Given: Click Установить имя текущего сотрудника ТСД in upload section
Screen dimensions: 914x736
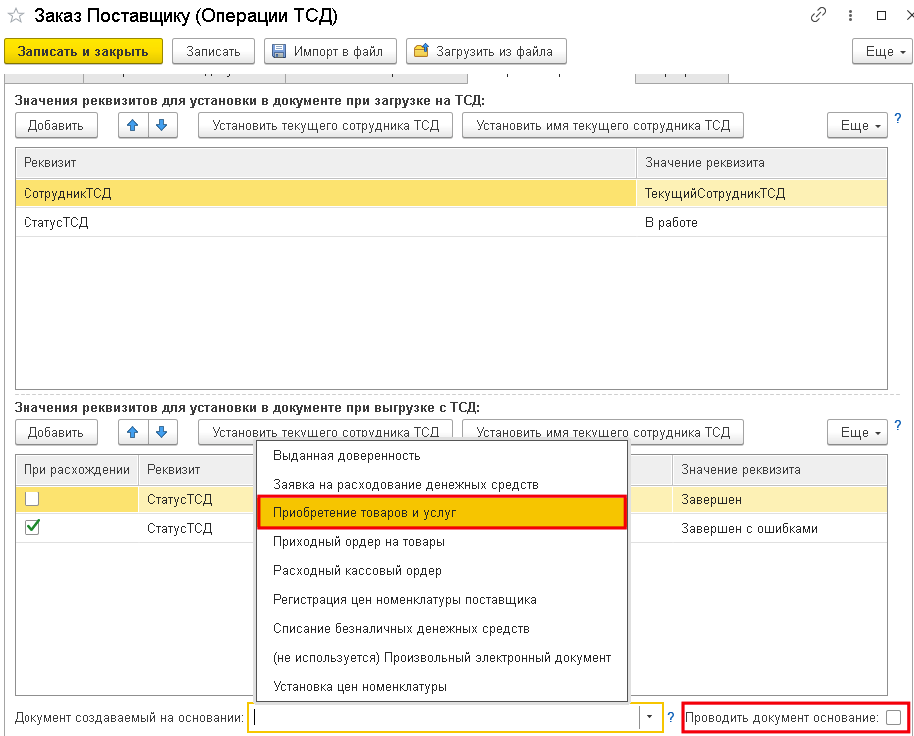Looking at the screenshot, I should tap(603, 125).
